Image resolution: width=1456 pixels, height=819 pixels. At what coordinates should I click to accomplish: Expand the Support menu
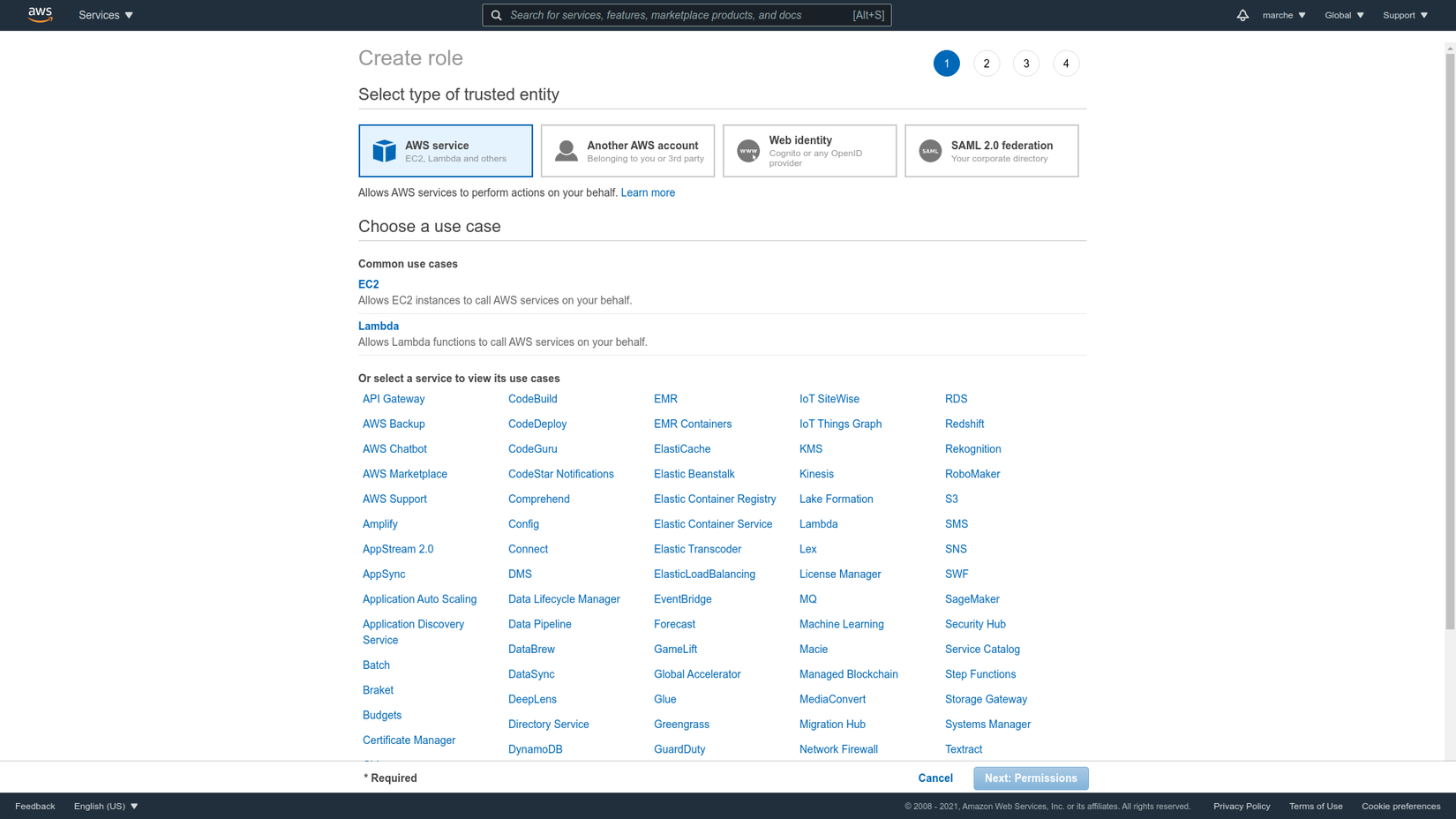[x=1405, y=15]
